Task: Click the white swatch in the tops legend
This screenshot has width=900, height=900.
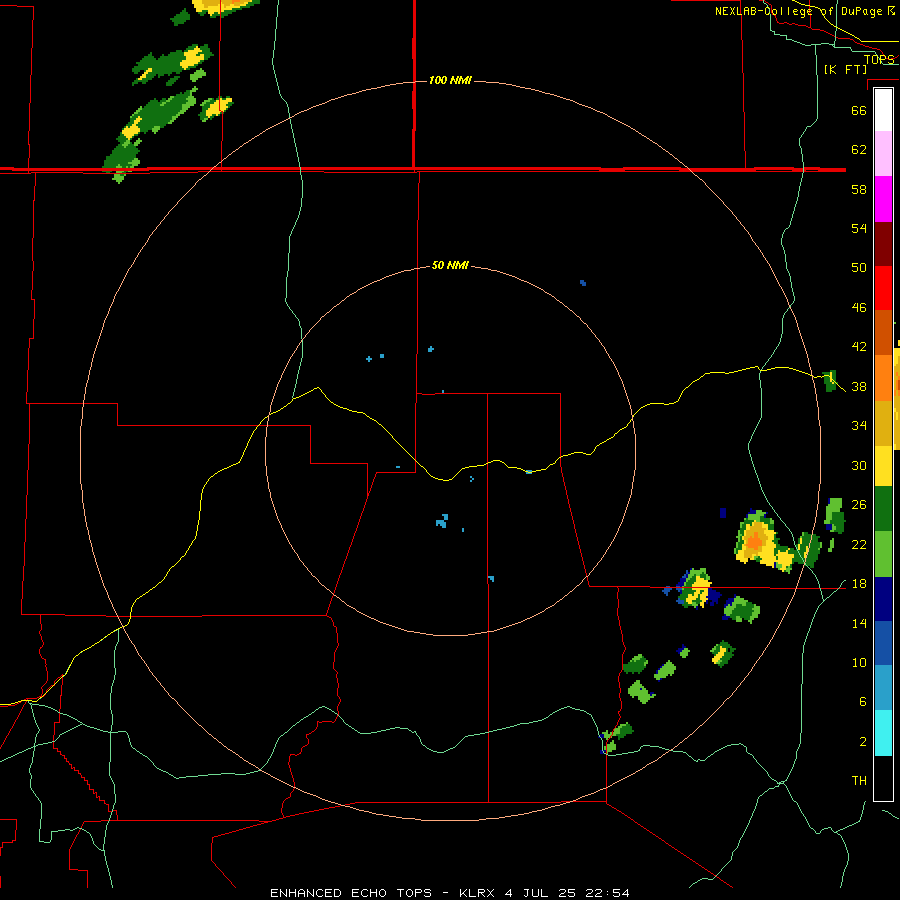Action: point(883,110)
